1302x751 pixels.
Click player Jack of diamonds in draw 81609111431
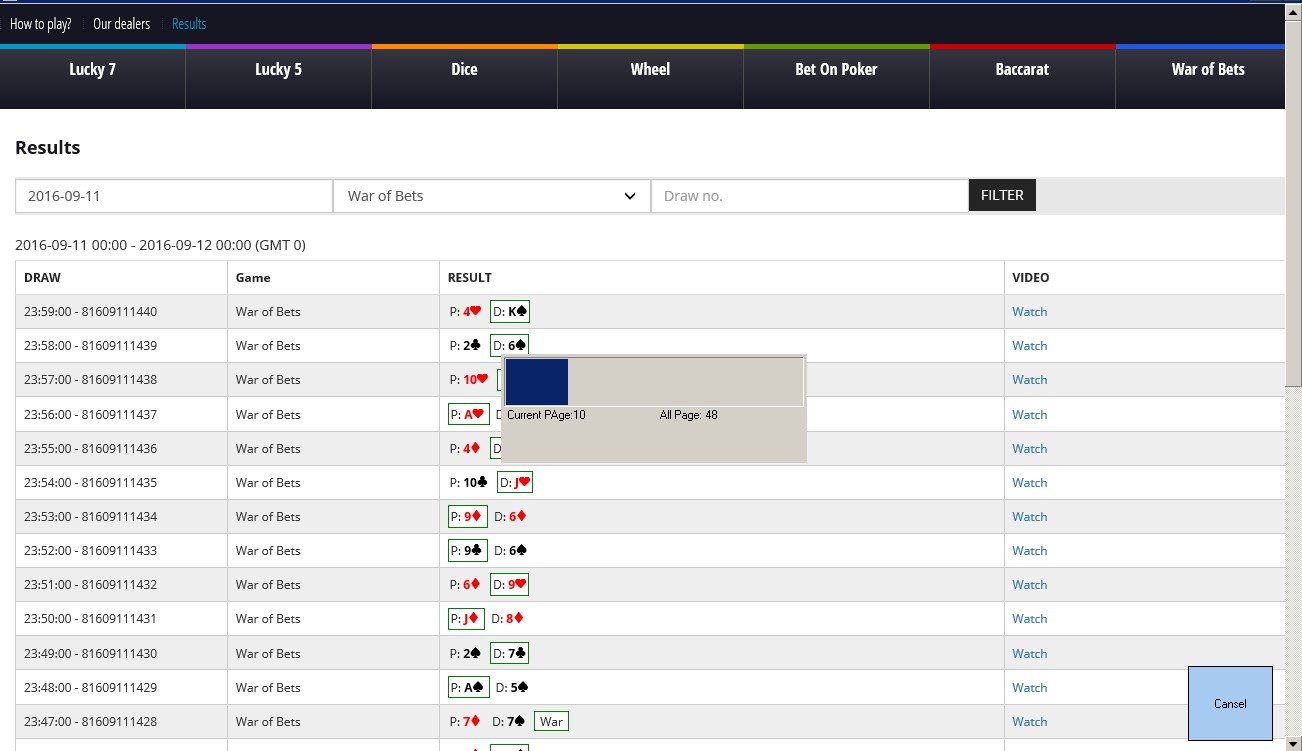[x=466, y=619]
